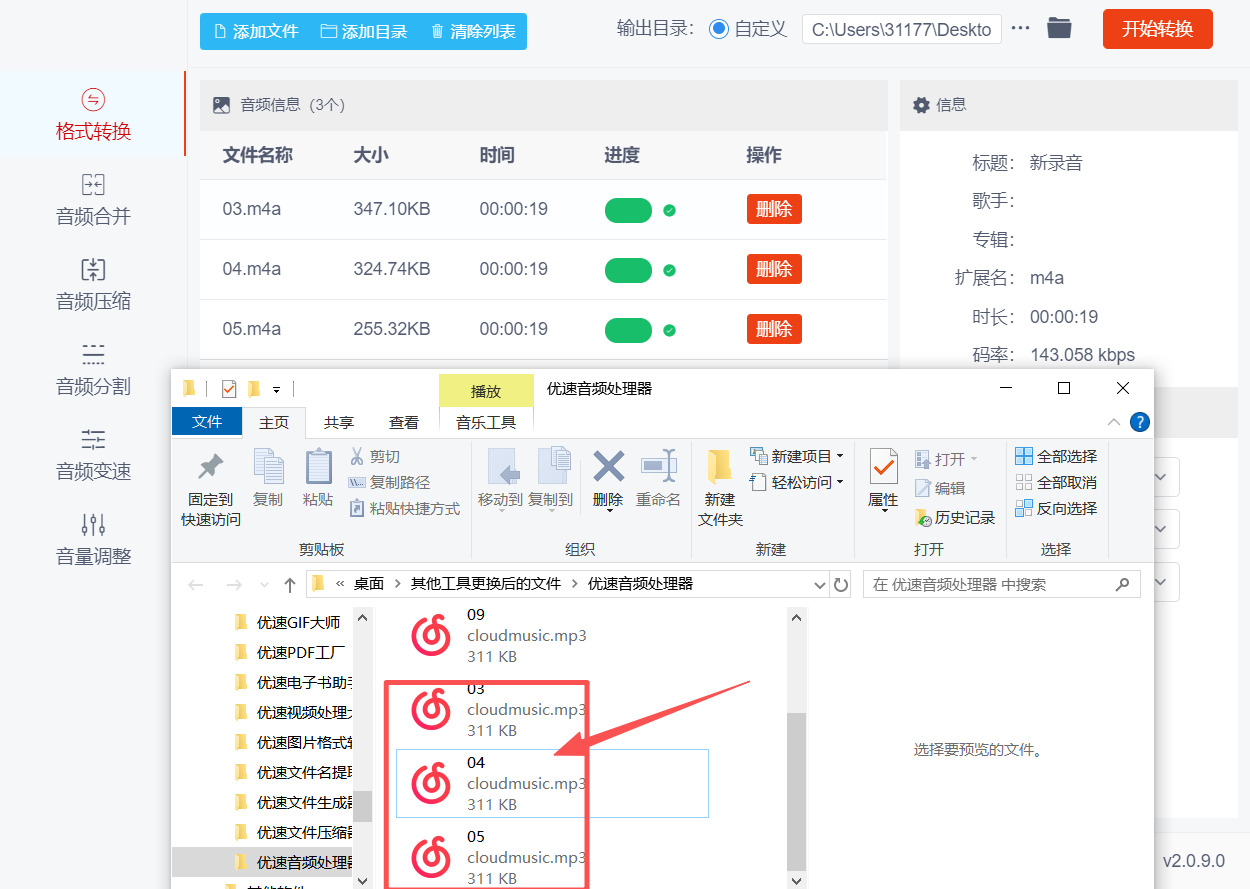Open the 音频分割 audio split tool

93,370
